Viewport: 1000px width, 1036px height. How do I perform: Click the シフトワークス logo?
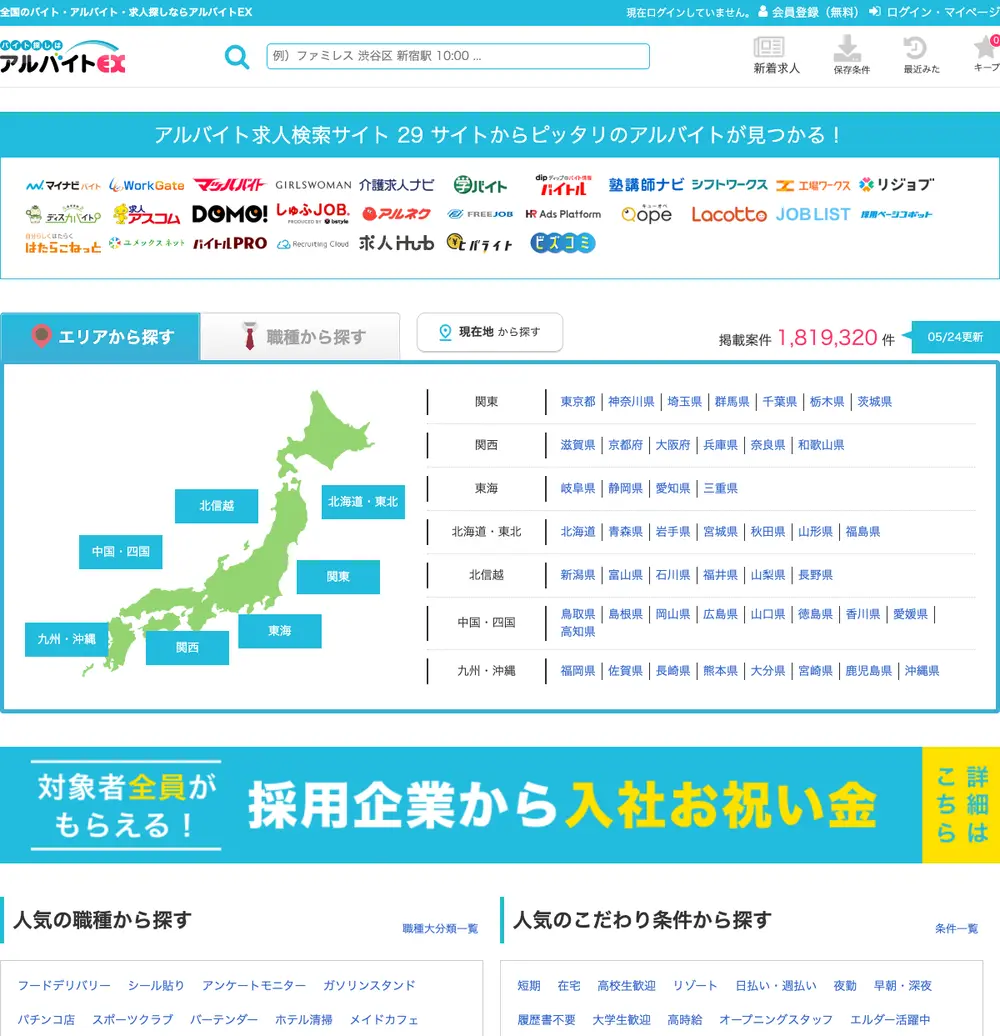729,185
